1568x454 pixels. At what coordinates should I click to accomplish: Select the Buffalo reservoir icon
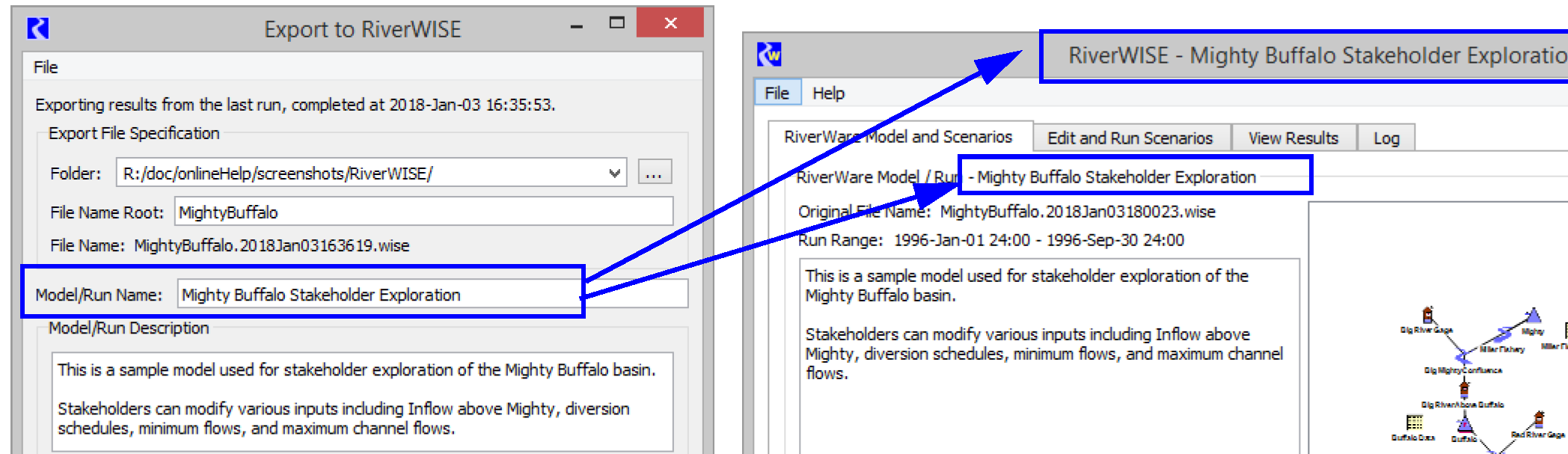pyautogui.click(x=1465, y=425)
